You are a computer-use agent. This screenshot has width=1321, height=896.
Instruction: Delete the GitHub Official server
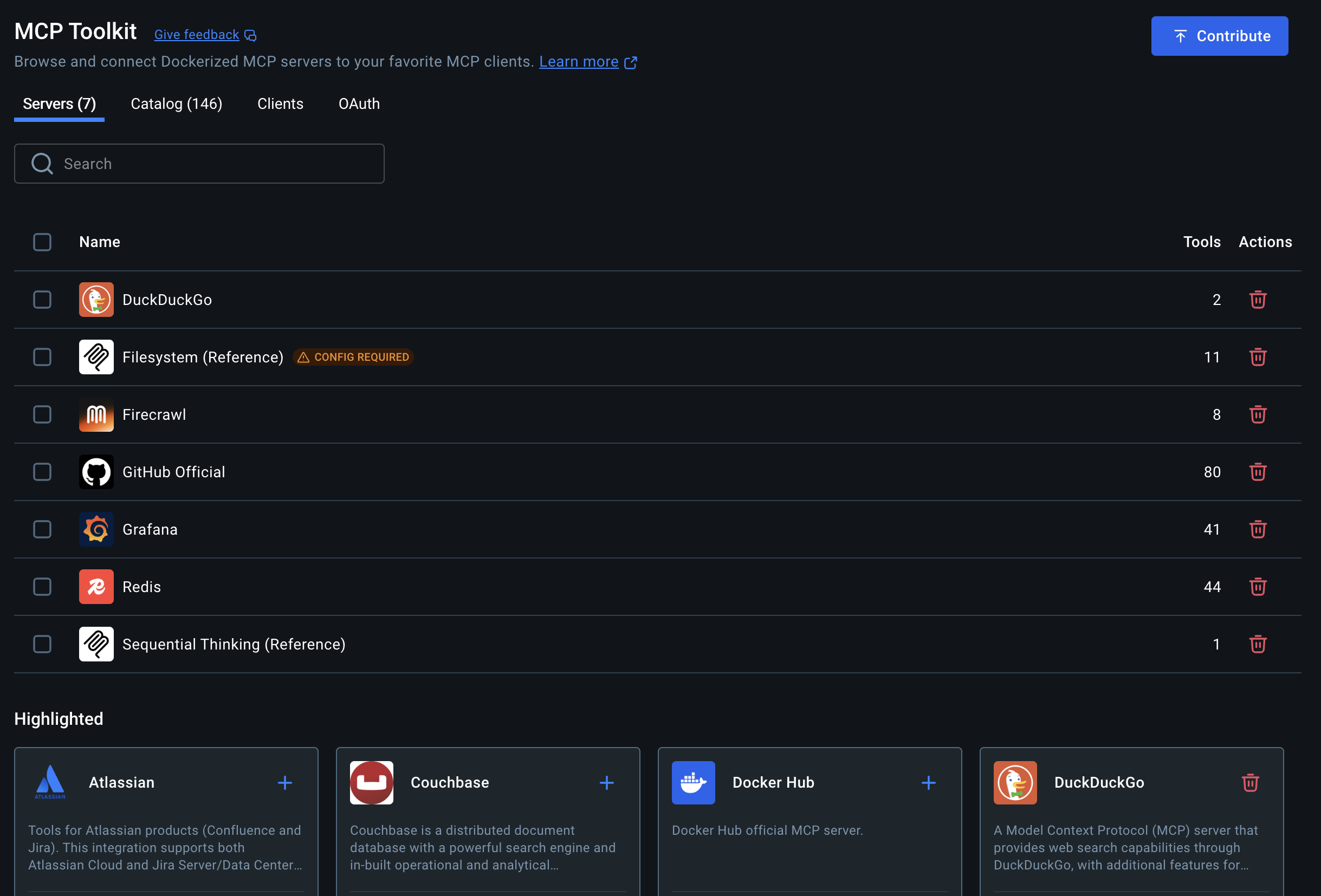(x=1258, y=472)
